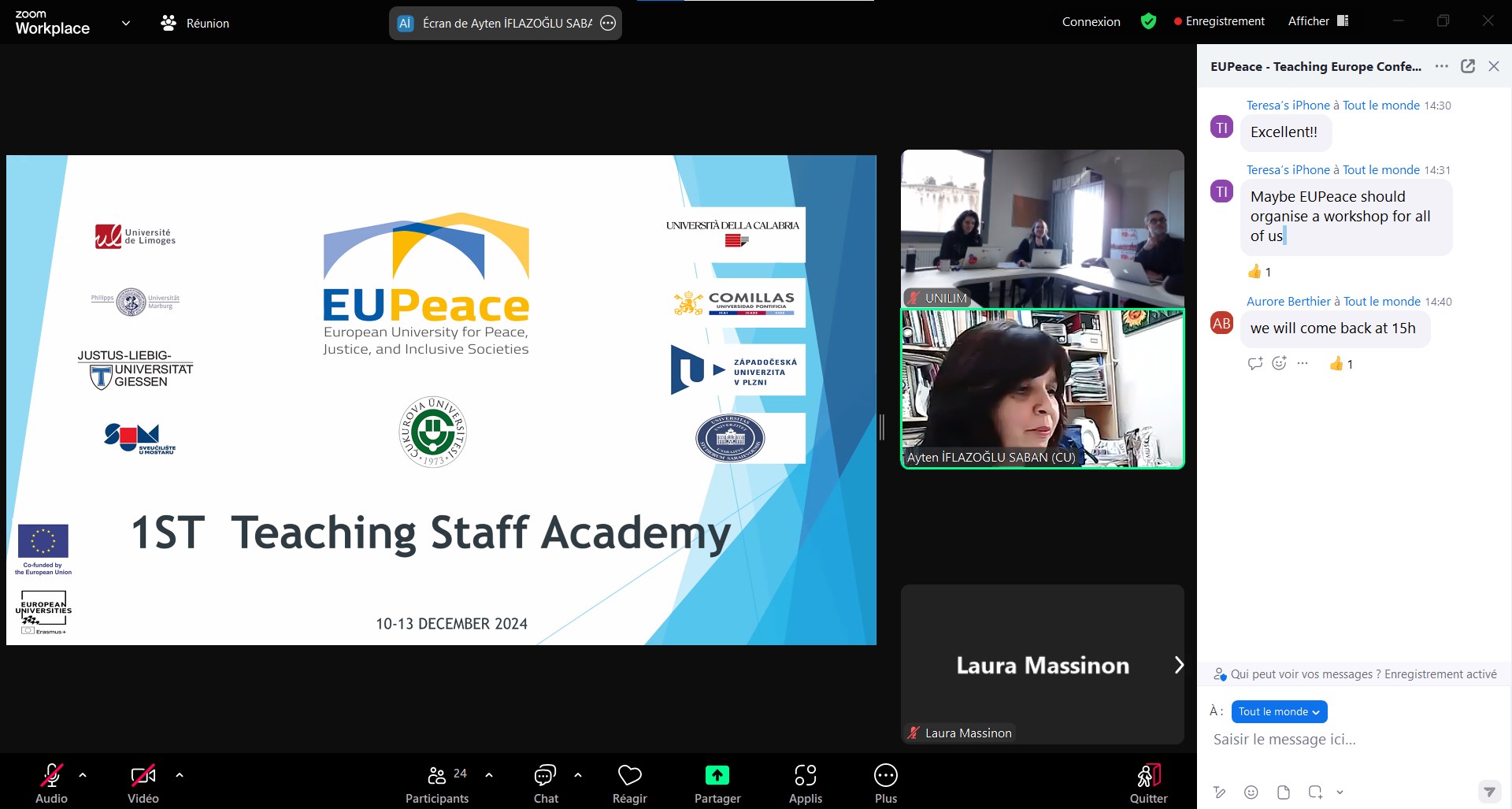Click Teresa's iPhone sender name at 14:30
Viewport: 1512px width, 809px height.
coord(1288,105)
